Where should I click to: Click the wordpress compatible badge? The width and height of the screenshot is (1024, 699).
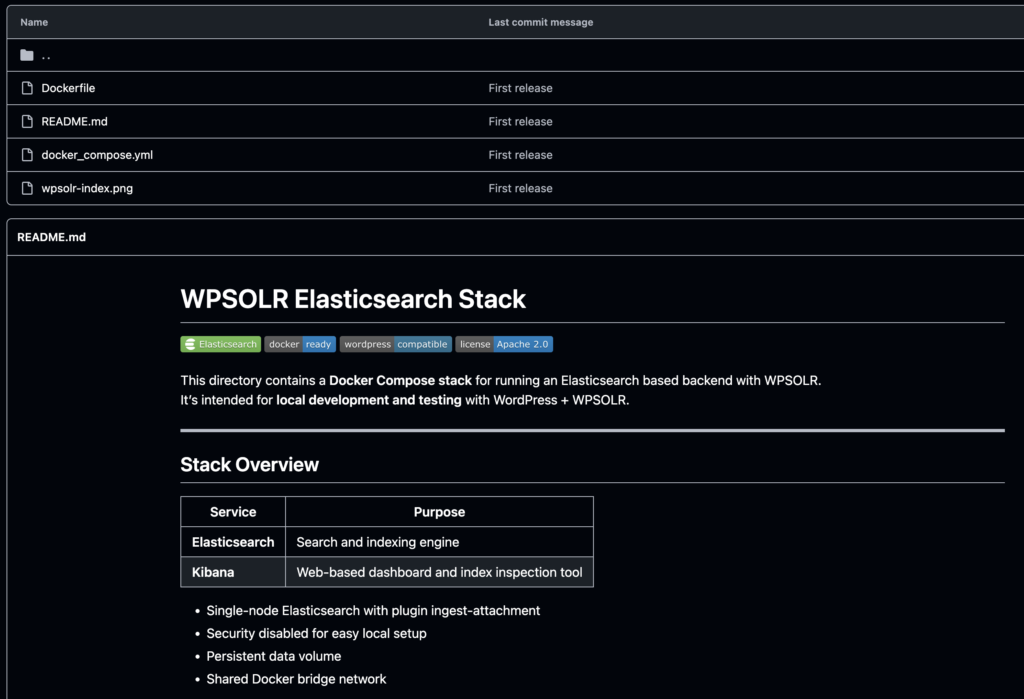[396, 344]
